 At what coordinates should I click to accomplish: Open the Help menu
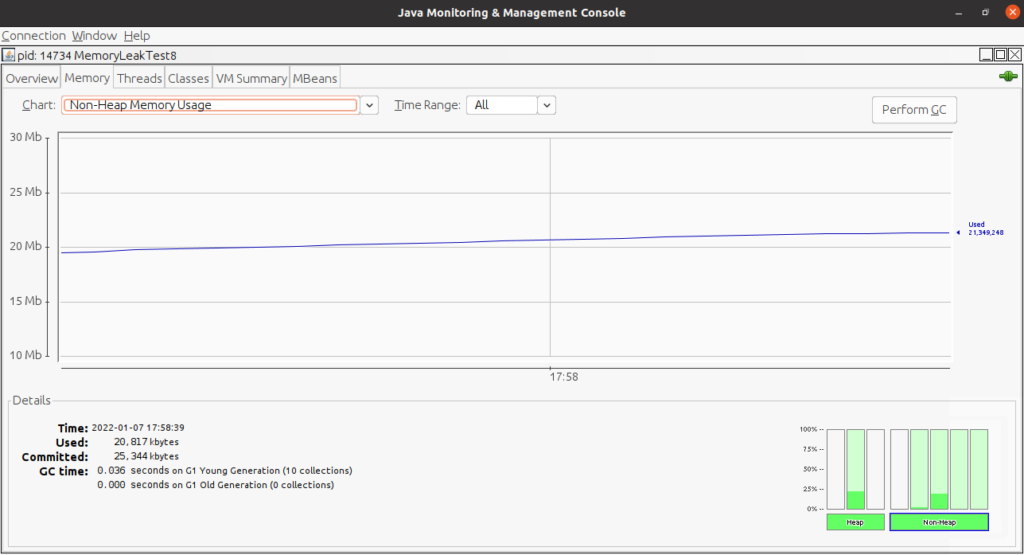pos(137,35)
